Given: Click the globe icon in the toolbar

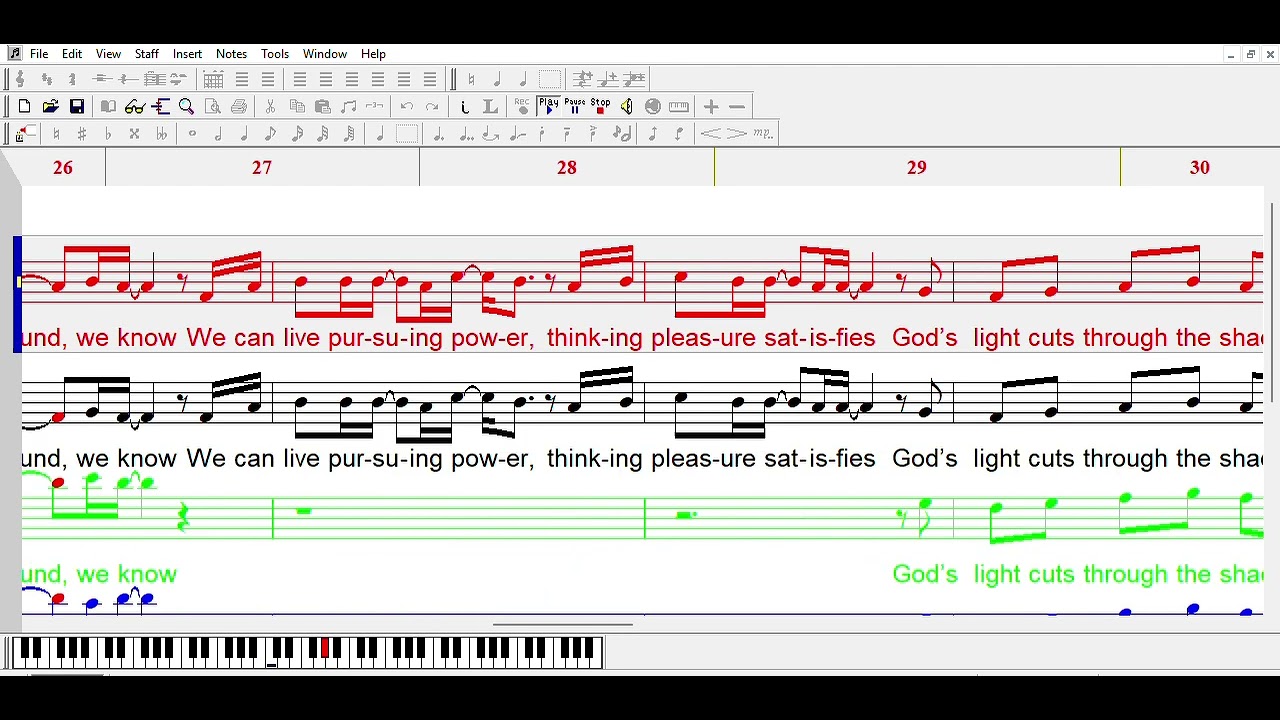Looking at the screenshot, I should click(x=652, y=106).
